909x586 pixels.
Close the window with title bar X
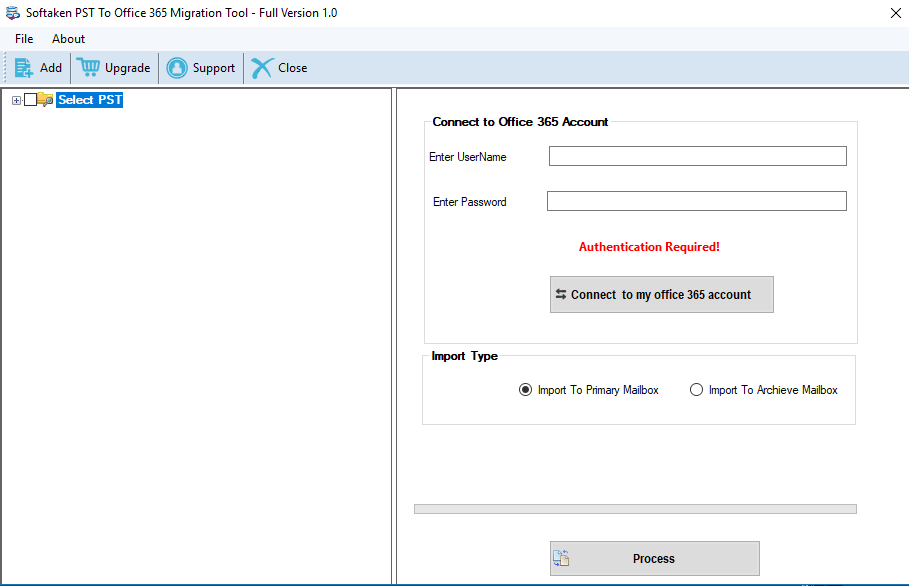pyautogui.click(x=896, y=13)
